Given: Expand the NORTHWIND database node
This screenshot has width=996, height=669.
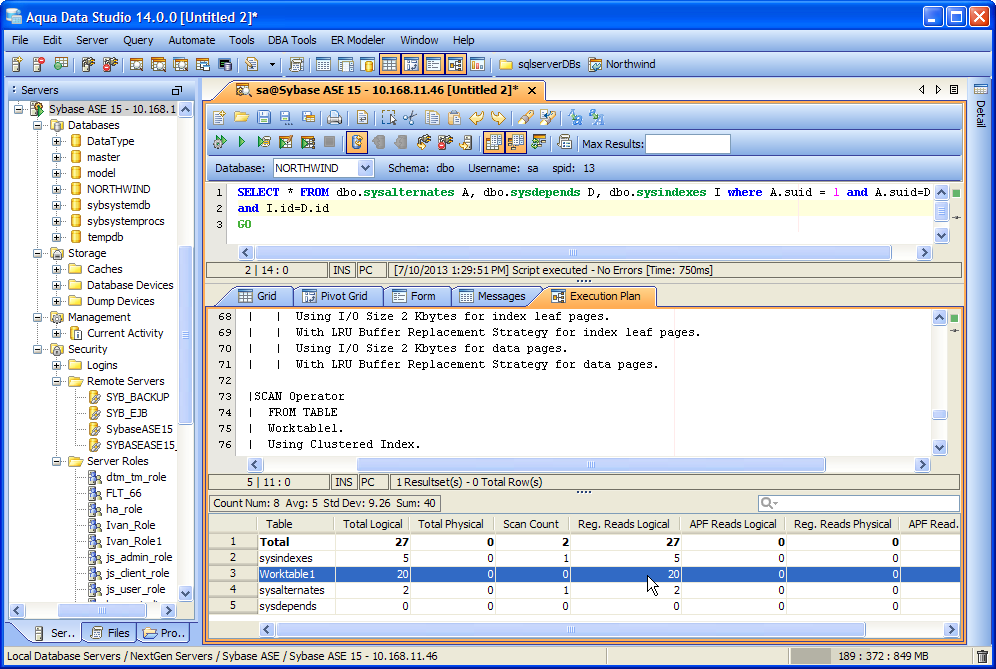Looking at the screenshot, I should tap(57, 189).
